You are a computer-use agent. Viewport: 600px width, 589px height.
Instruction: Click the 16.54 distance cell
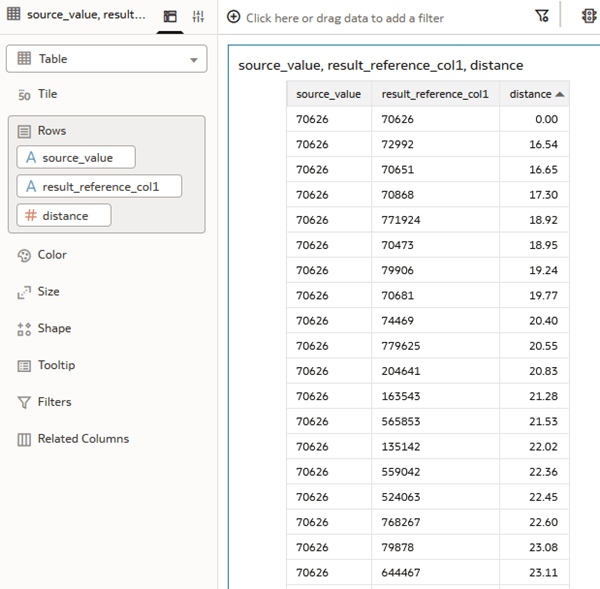[x=534, y=144]
